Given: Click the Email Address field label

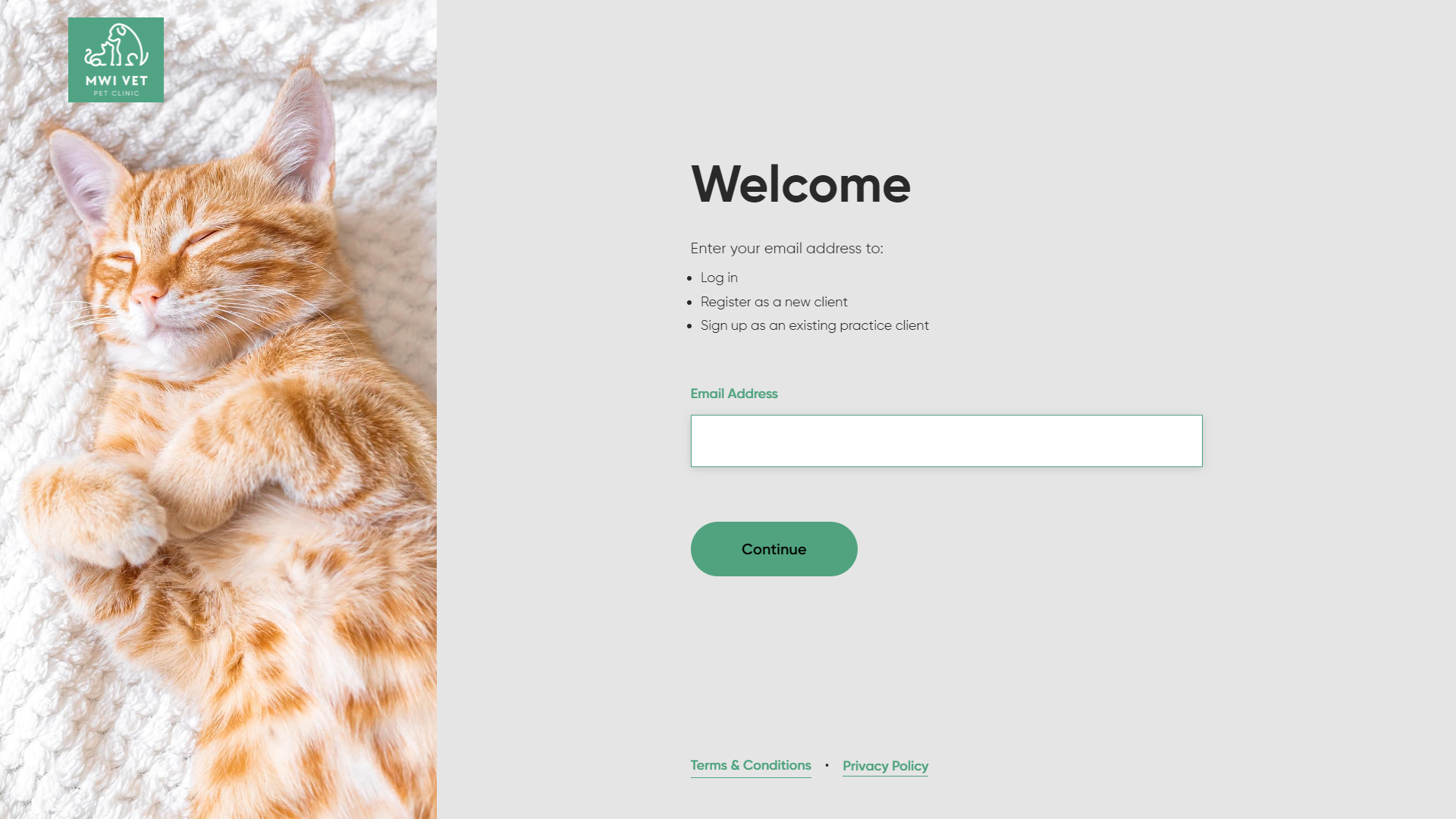Looking at the screenshot, I should tap(734, 394).
